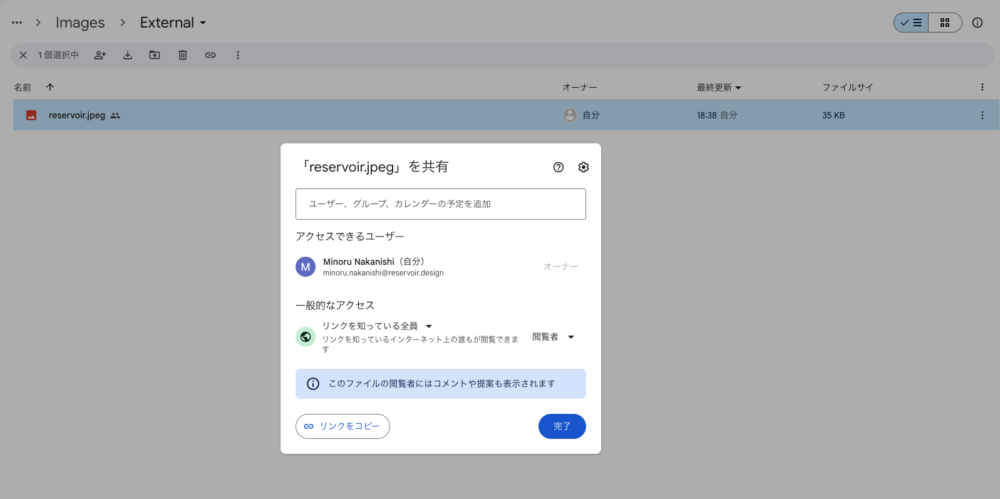Image resolution: width=1000 pixels, height=499 pixels.
Task: Switch to grid layout view
Action: [945, 22]
